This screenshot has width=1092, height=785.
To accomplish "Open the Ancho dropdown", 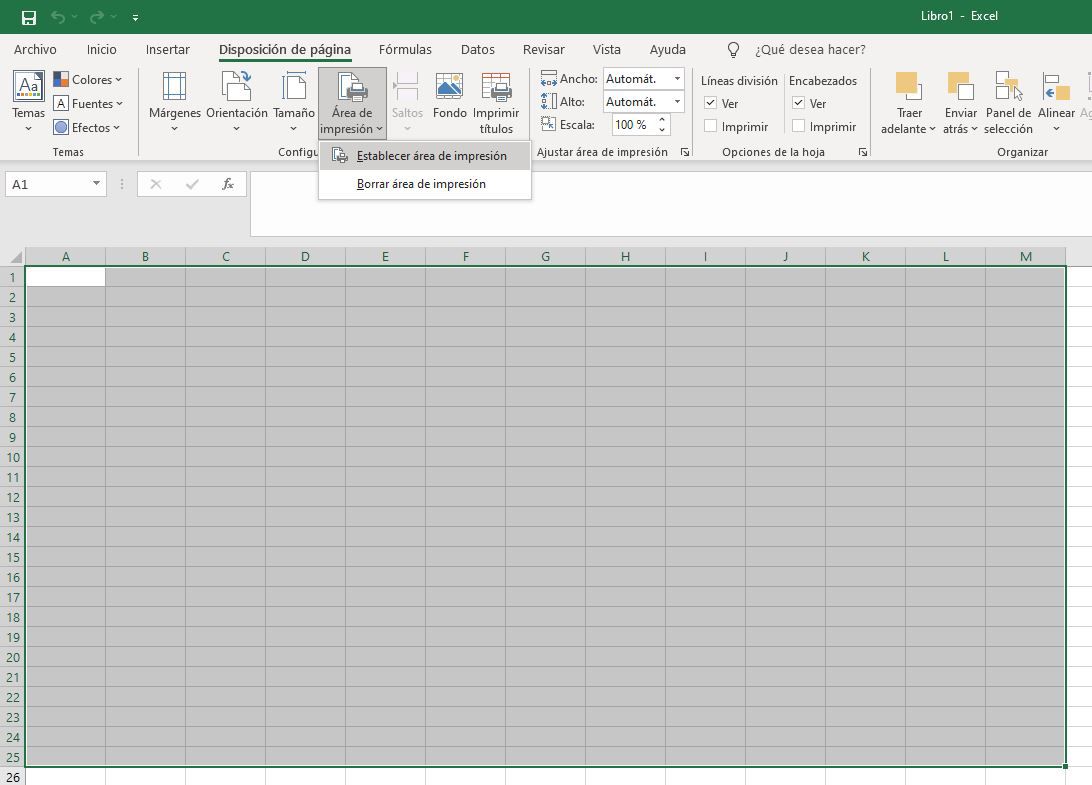I will (676, 78).
